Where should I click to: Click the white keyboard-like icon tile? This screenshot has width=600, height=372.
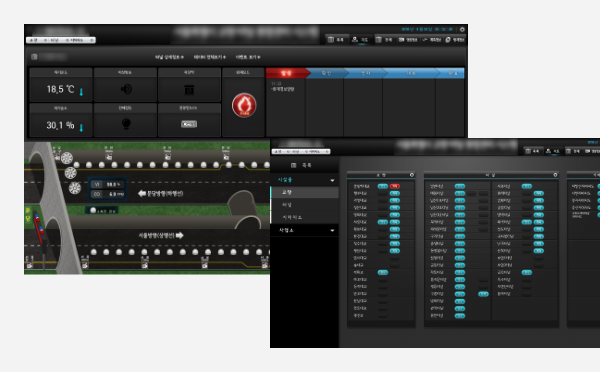[189, 124]
